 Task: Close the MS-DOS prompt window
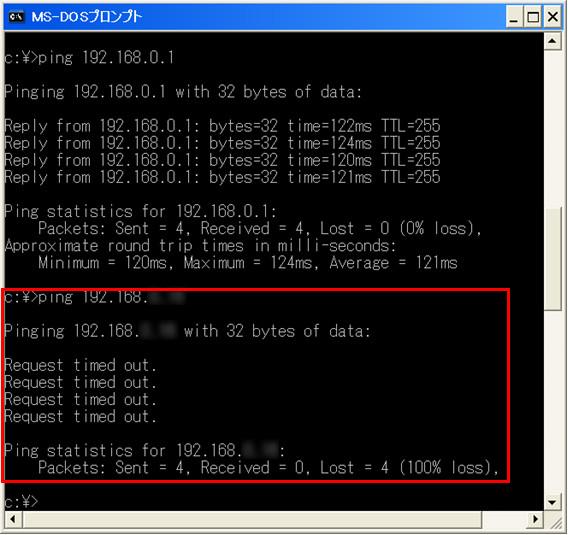553,17
